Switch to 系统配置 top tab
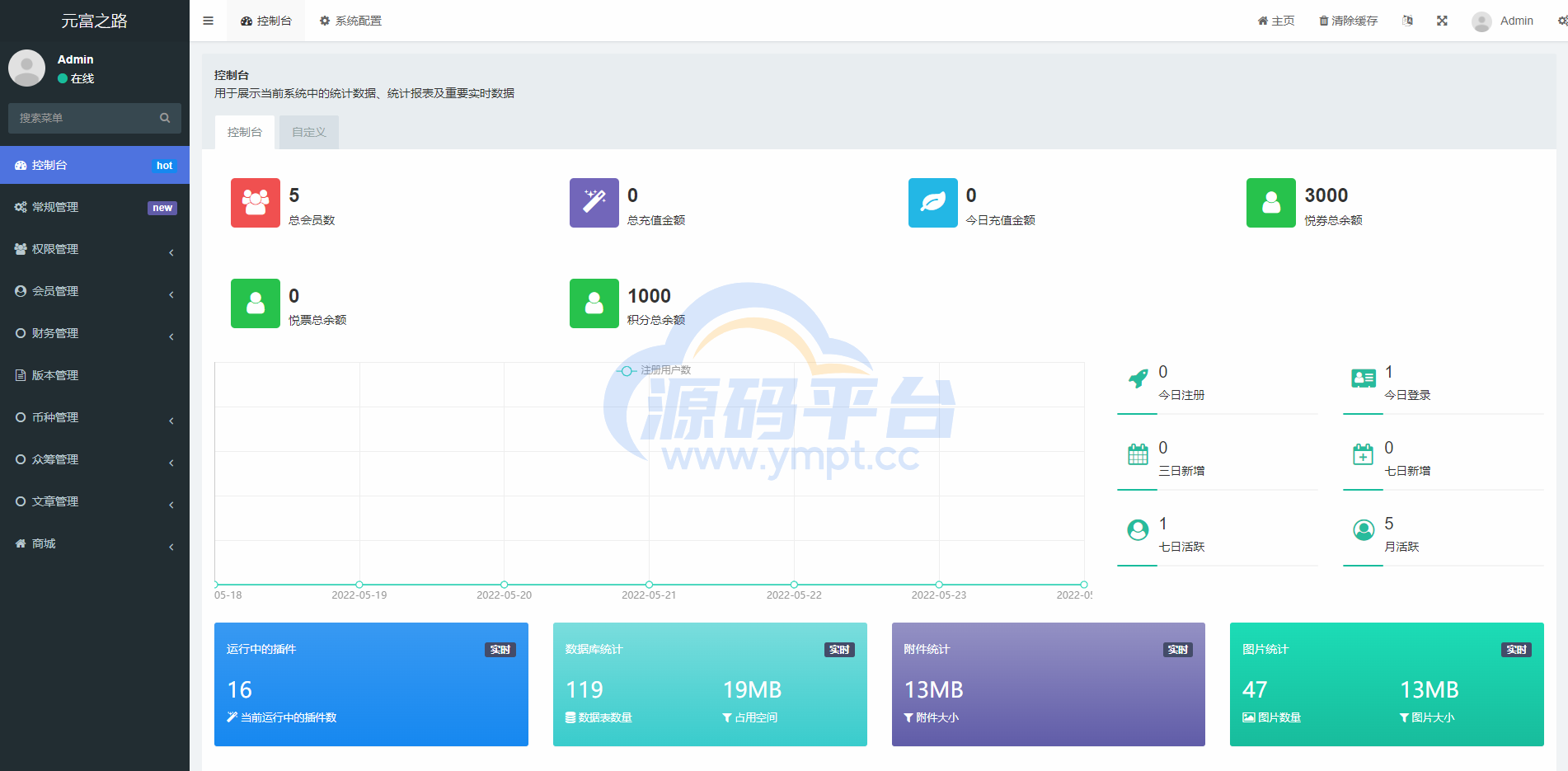 point(350,21)
